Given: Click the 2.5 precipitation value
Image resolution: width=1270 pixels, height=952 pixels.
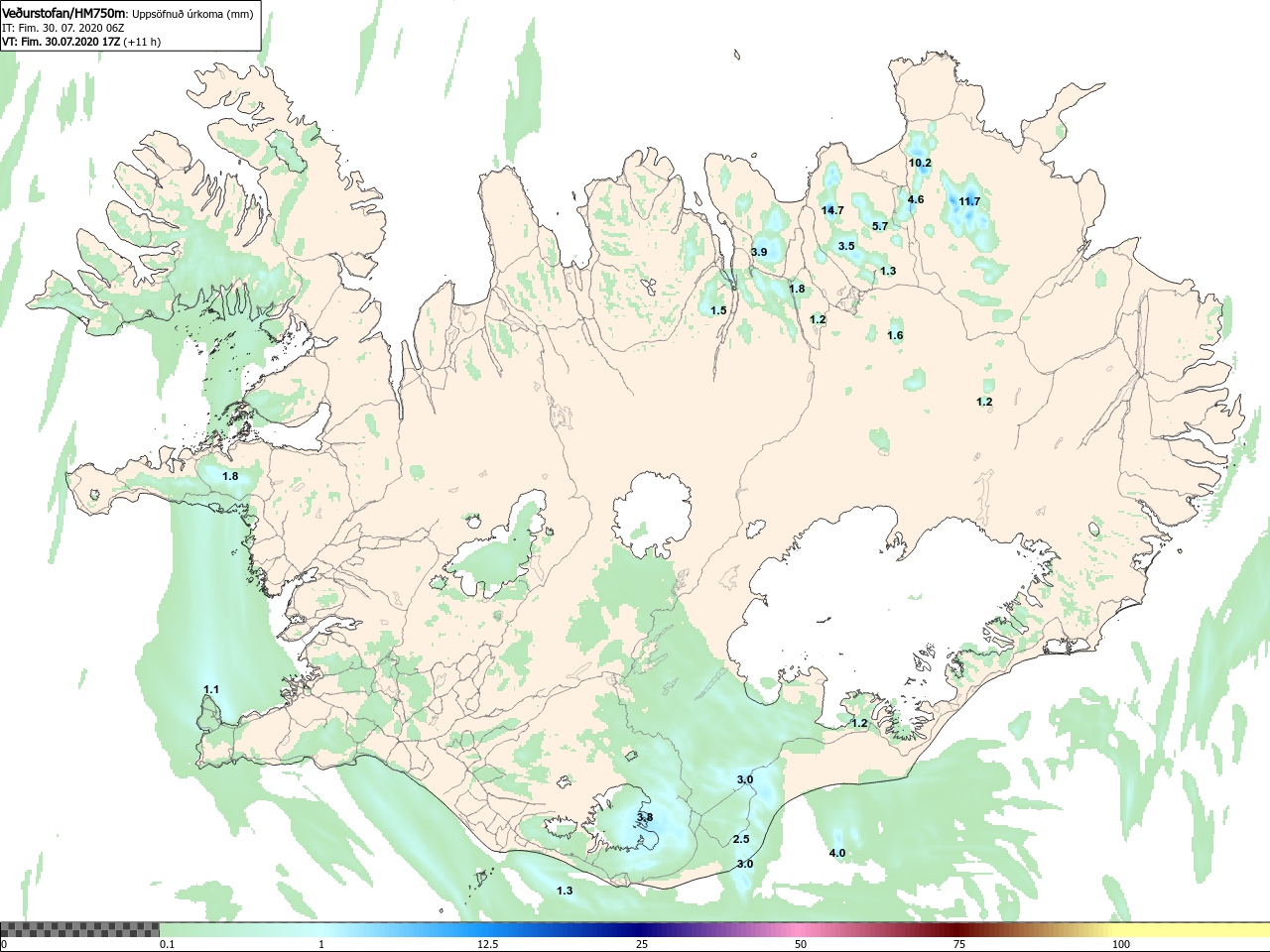Looking at the screenshot, I should point(741,839).
